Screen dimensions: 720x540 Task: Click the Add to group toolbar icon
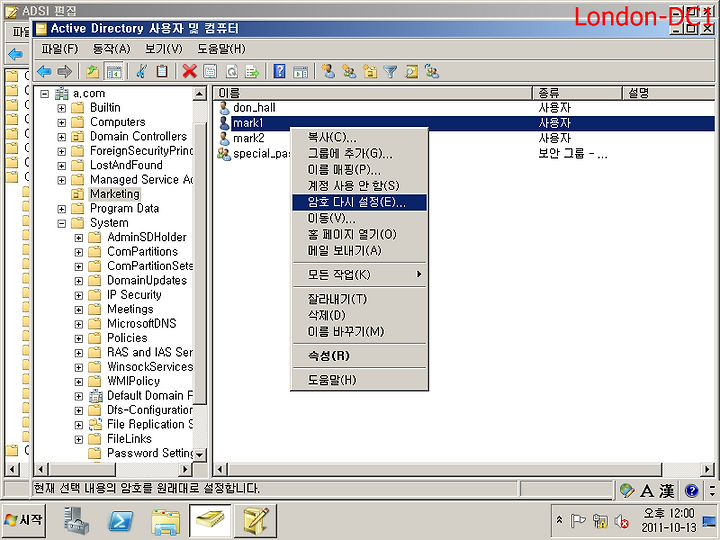click(x=432, y=71)
